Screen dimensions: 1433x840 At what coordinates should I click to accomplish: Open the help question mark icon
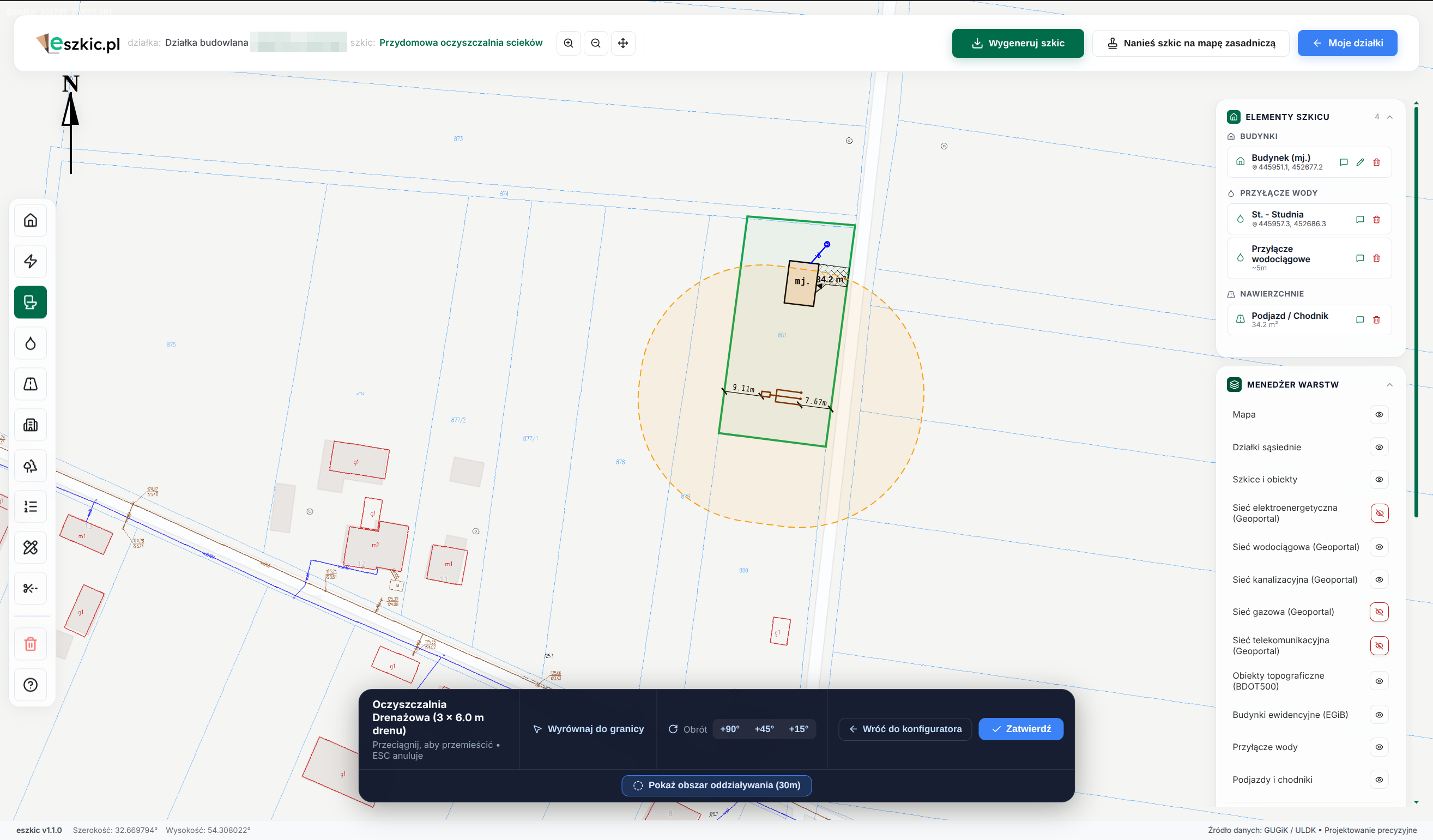tap(30, 685)
